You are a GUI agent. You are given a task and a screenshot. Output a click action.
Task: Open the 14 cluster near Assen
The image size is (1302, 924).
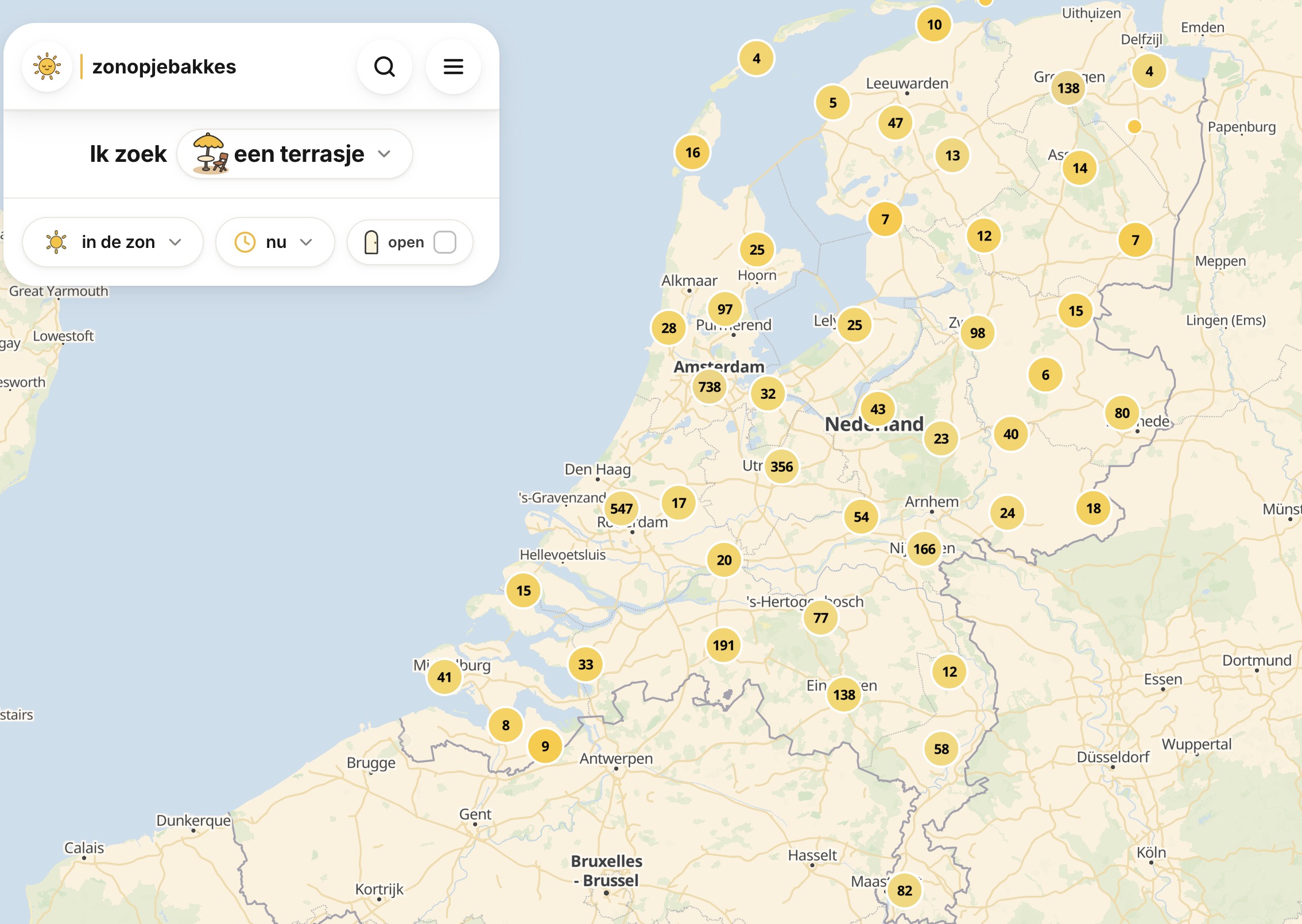point(1080,168)
